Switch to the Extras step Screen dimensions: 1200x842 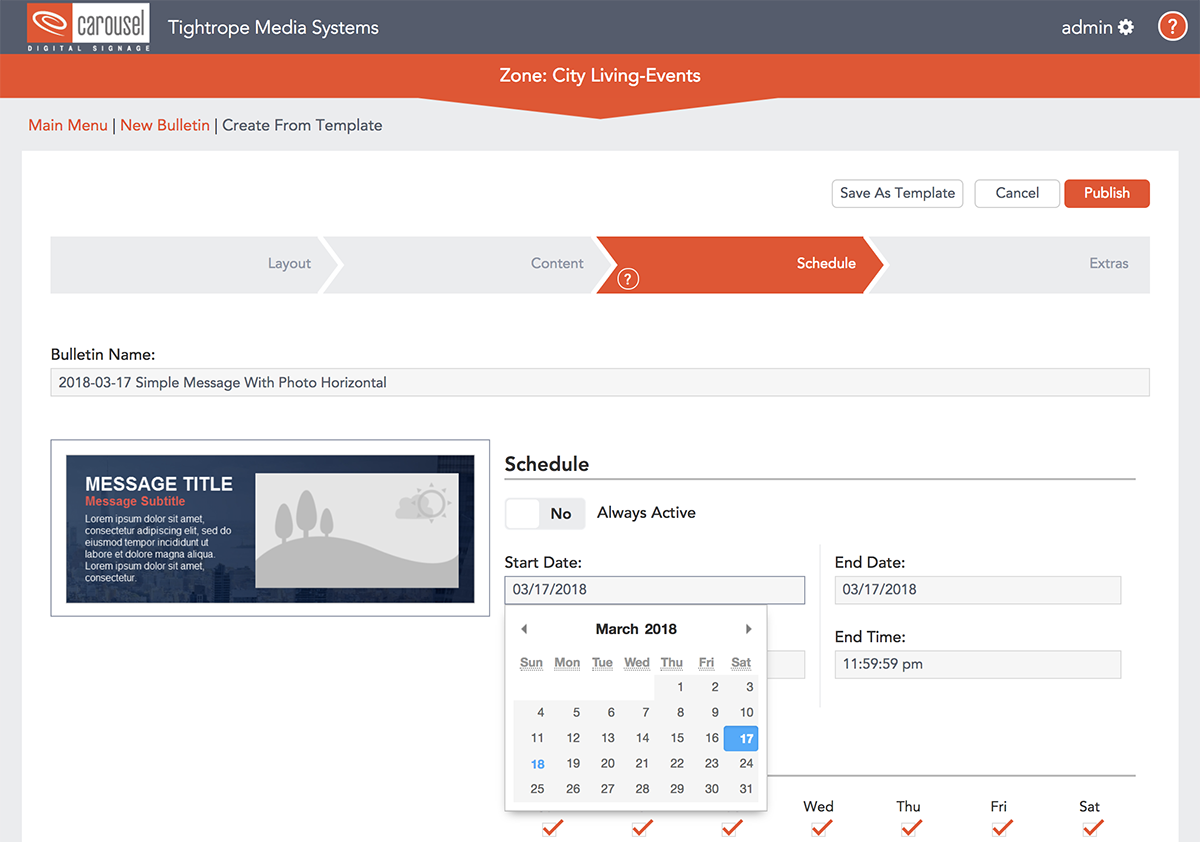tap(1108, 263)
